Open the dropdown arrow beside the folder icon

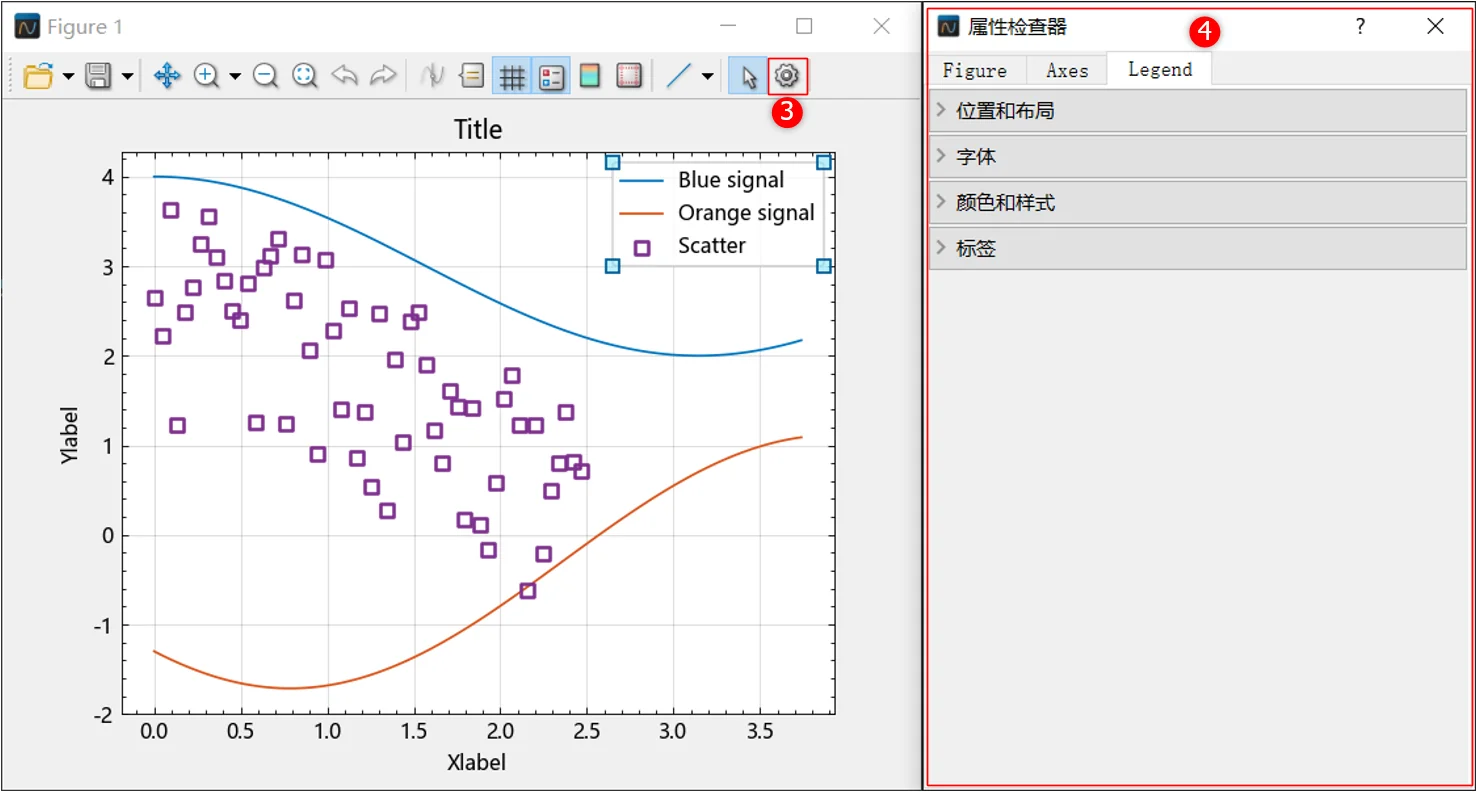click(68, 77)
